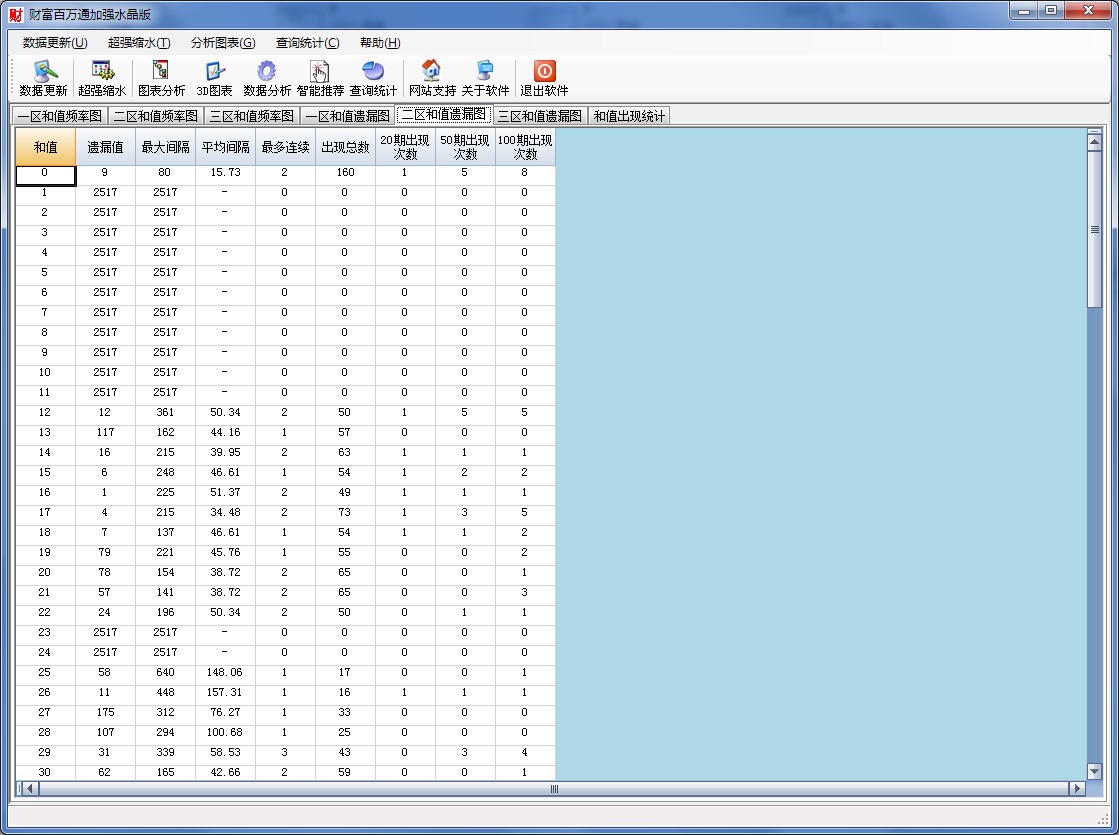Viewport: 1119px width, 835px height.
Task: Sort by the 遗漏值 column header
Action: point(105,147)
